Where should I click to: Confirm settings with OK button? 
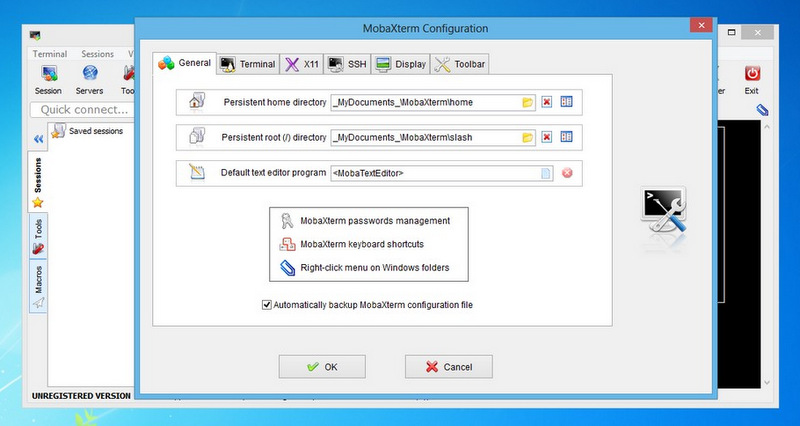point(322,367)
